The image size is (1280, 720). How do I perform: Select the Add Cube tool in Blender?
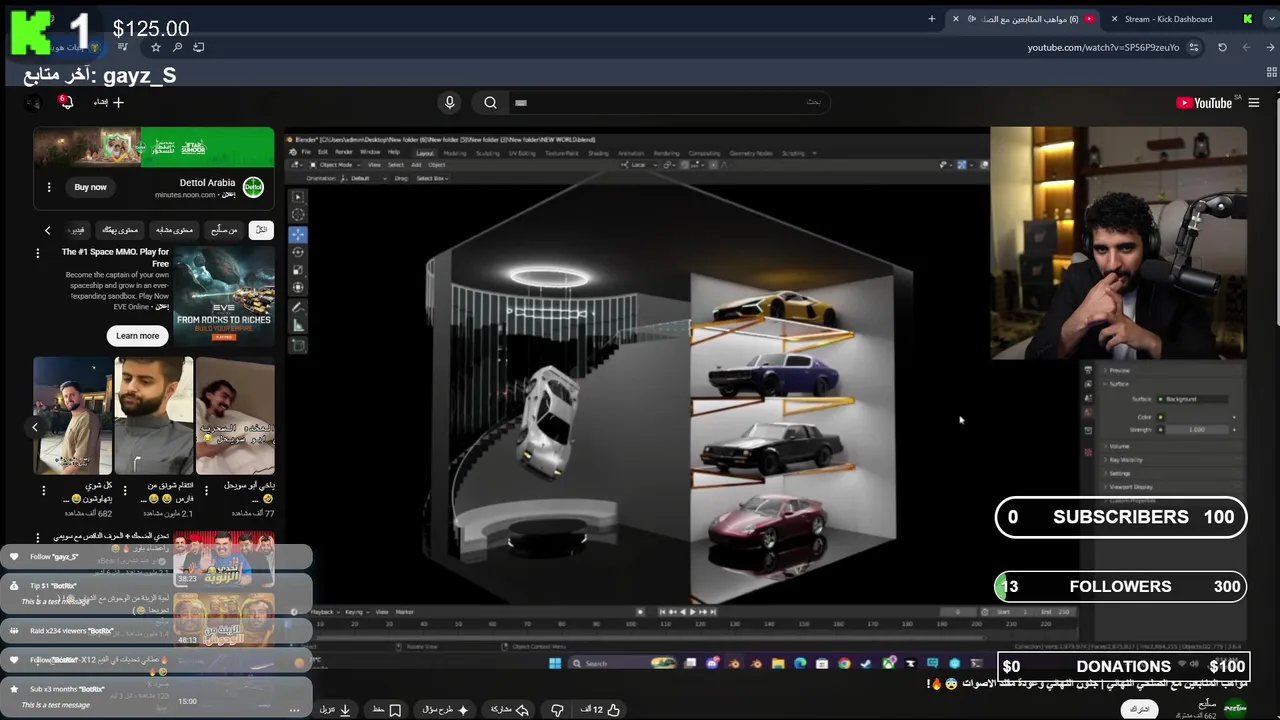tap(298, 346)
